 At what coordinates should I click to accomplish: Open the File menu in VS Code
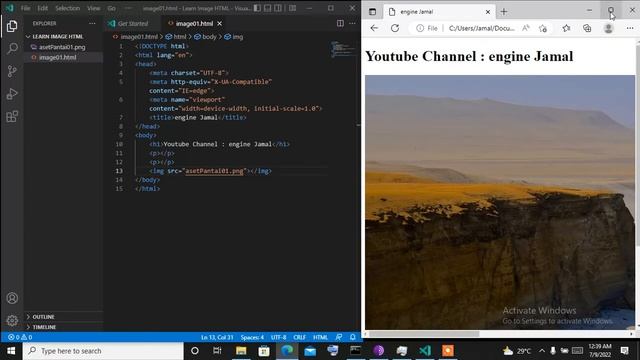click(x=25, y=8)
